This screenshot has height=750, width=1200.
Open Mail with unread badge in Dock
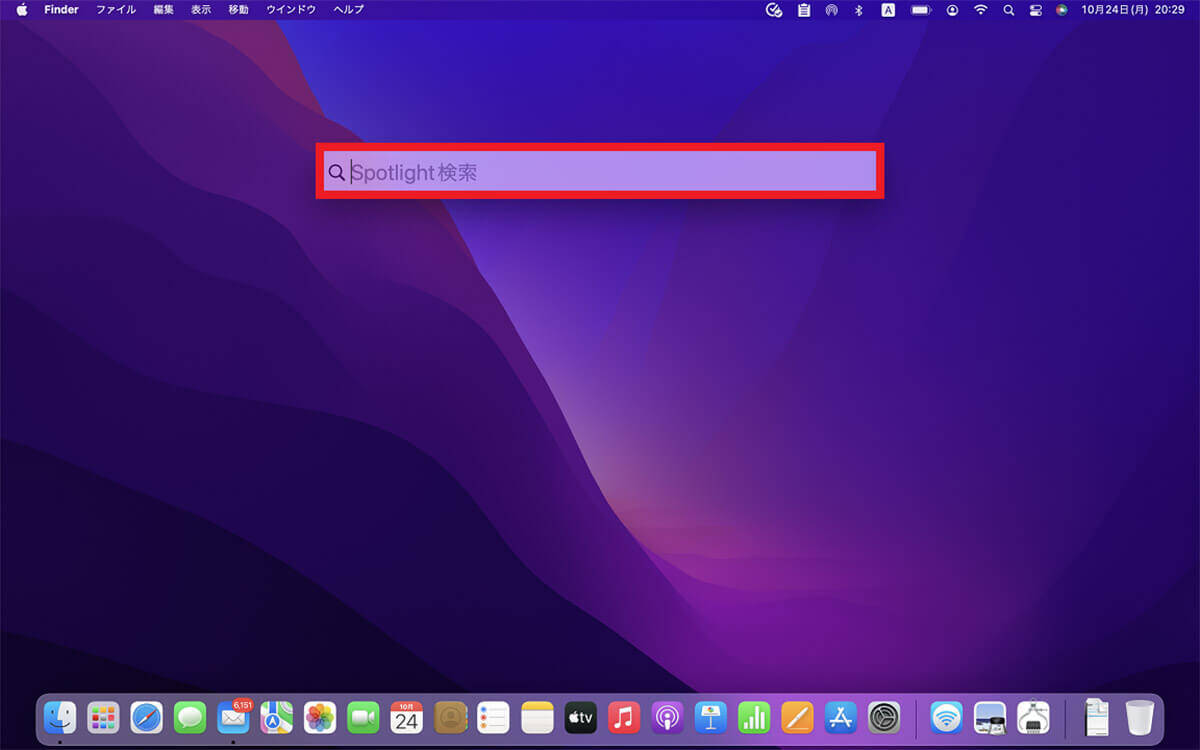(x=233, y=717)
